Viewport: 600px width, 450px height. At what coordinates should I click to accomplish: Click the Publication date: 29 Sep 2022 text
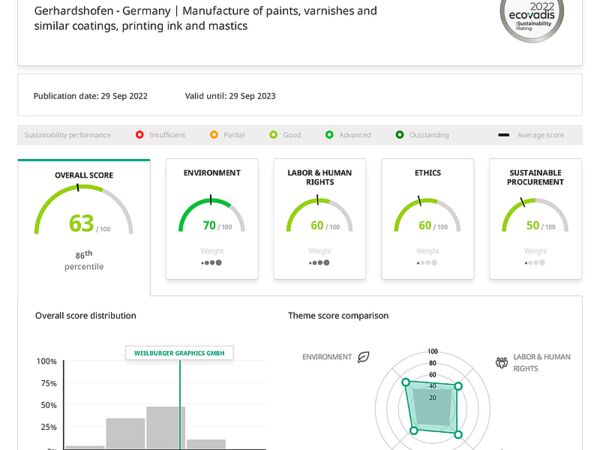tap(90, 96)
